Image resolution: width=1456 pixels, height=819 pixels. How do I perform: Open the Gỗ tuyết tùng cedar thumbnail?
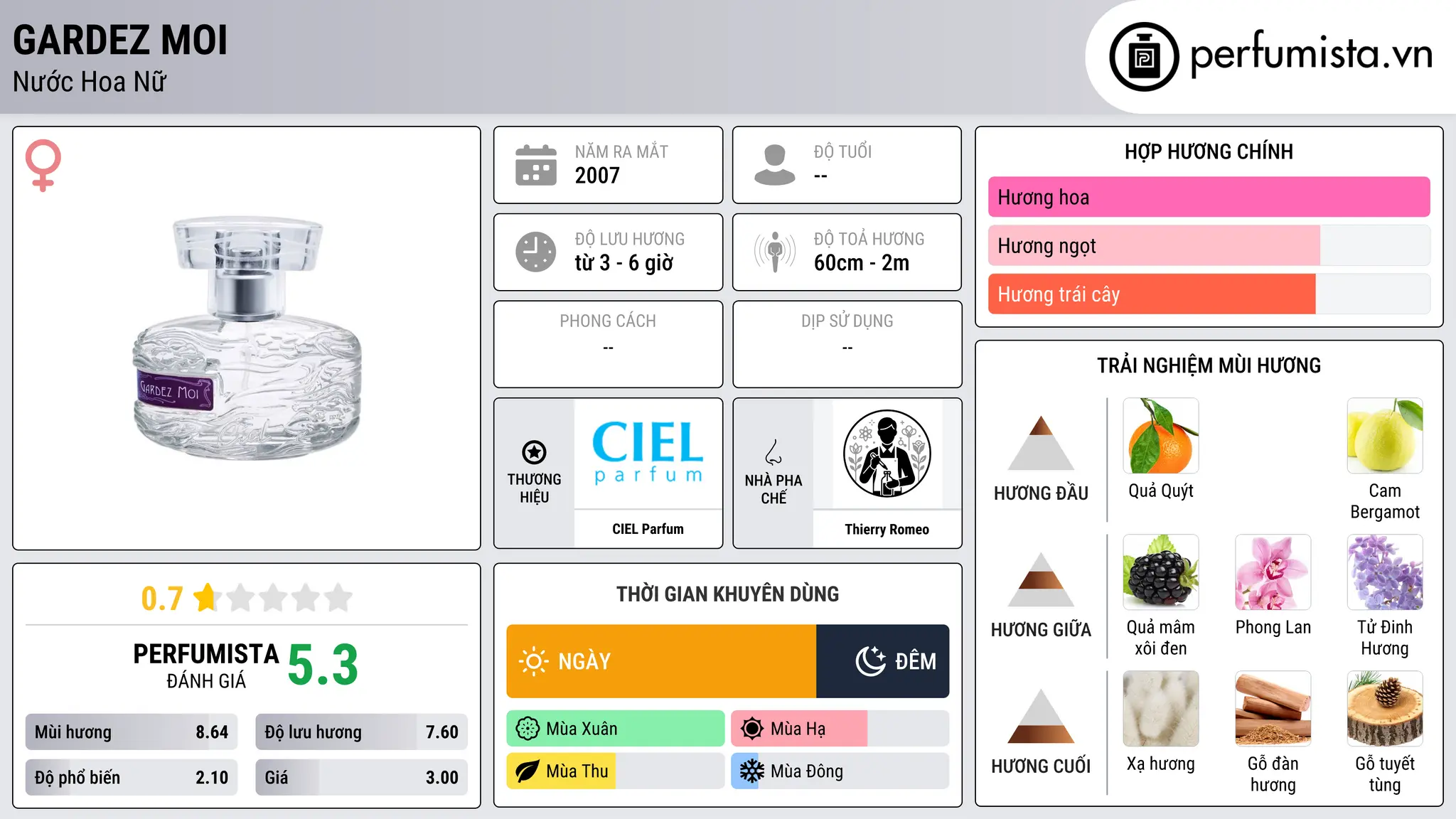1385,709
